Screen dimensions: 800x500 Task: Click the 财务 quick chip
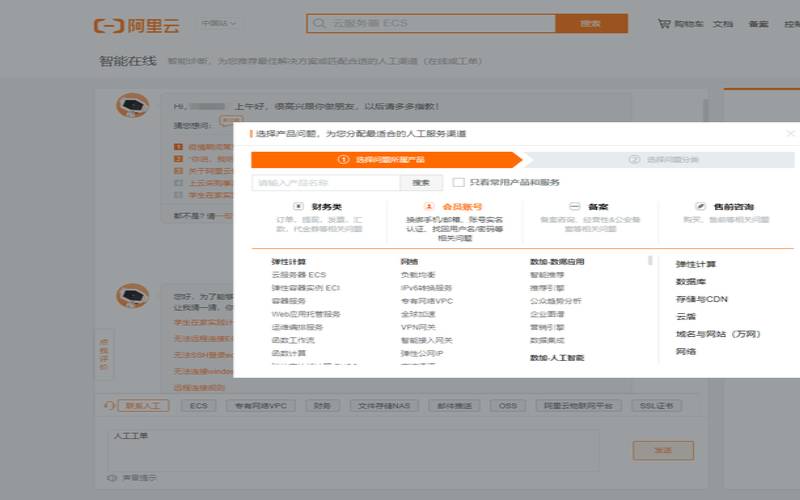(322, 406)
